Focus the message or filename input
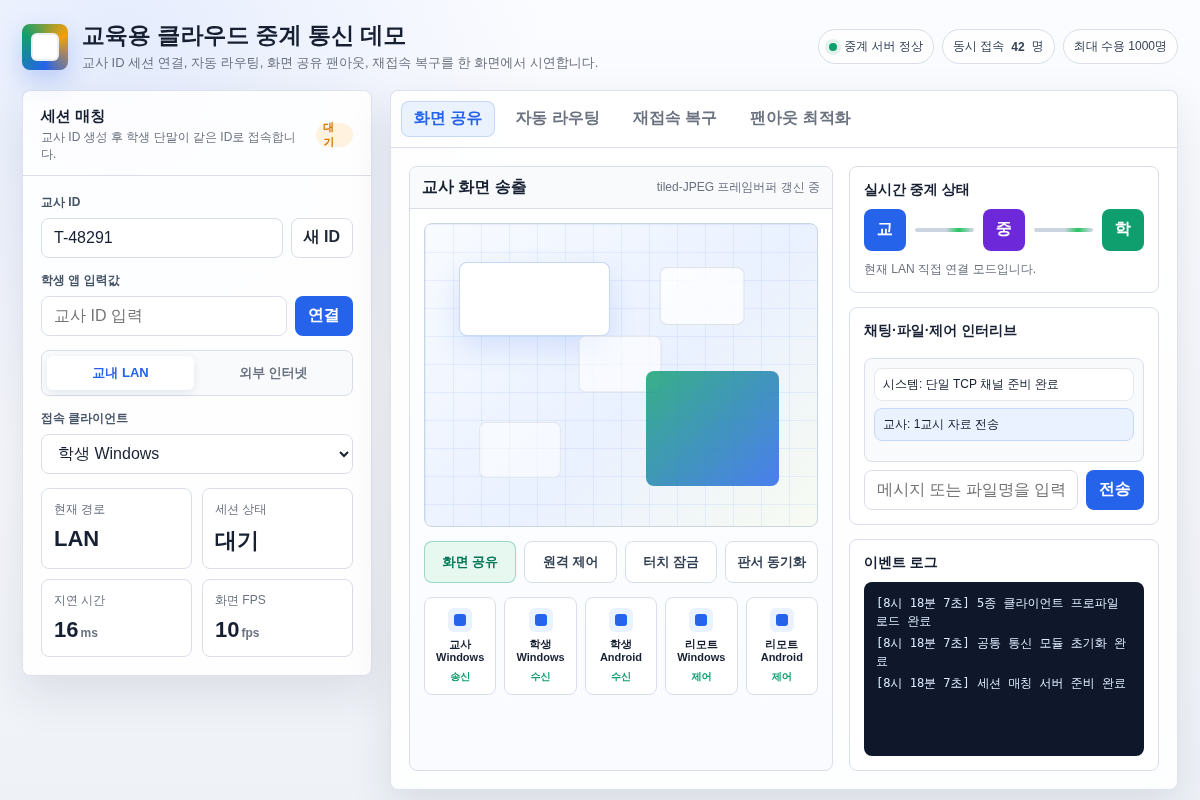The width and height of the screenshot is (1200, 800). click(x=971, y=490)
